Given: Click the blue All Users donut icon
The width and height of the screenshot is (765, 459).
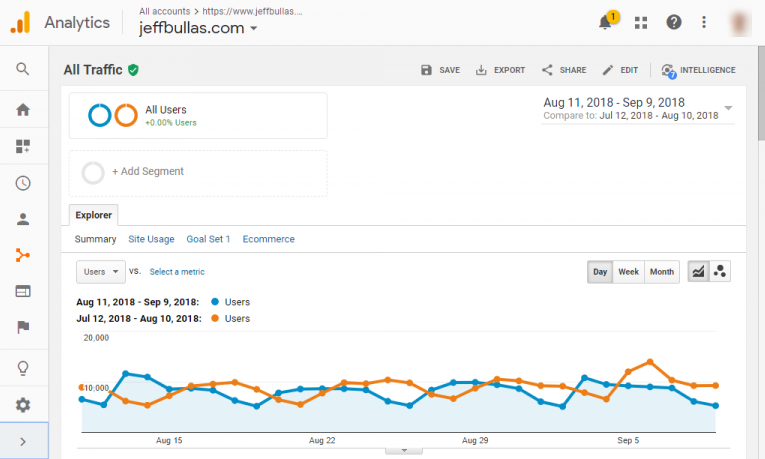Looking at the screenshot, I should click(x=100, y=115).
